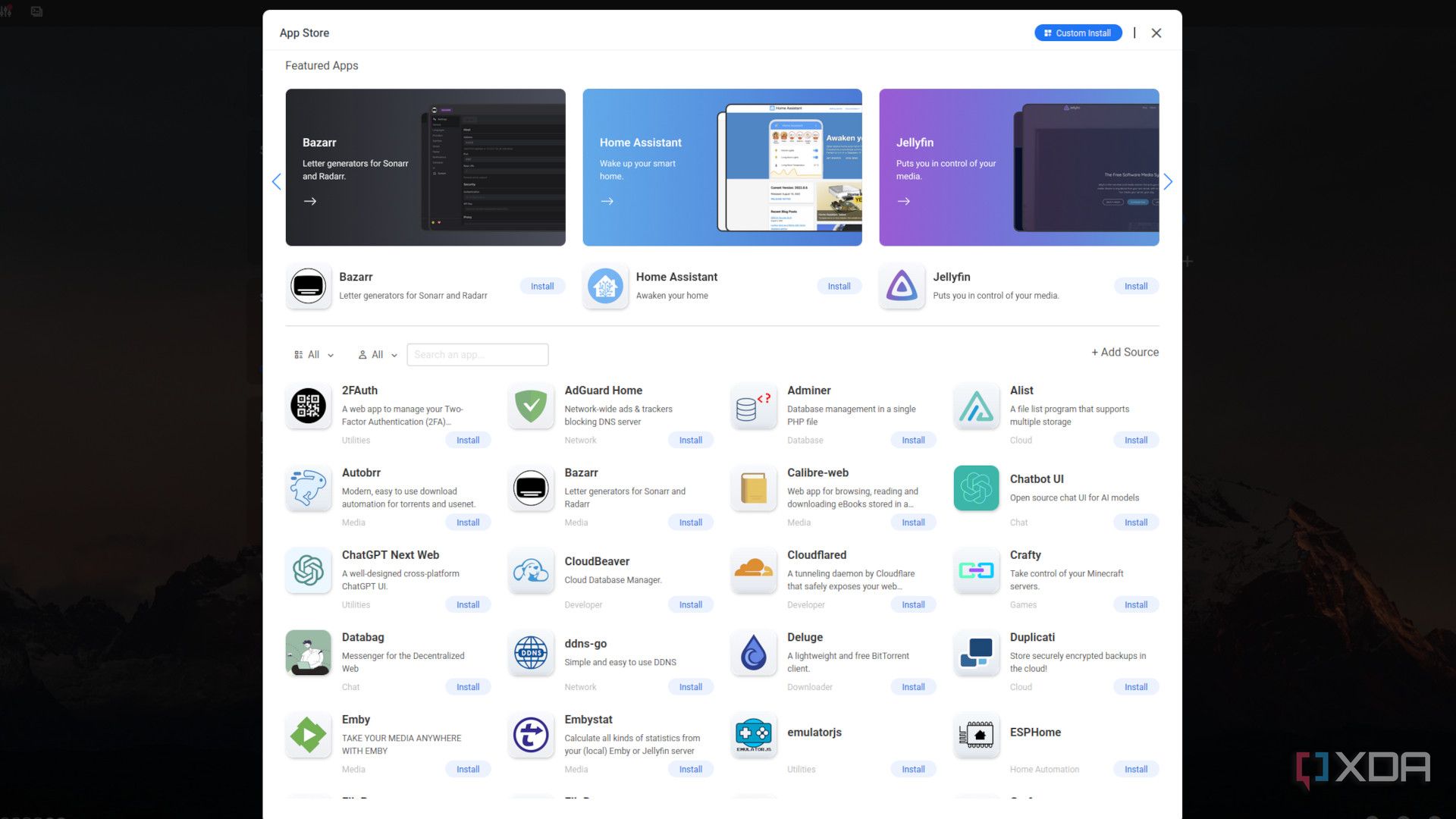Install Crafty
Viewport: 1456px width, 819px height.
coord(1136,605)
